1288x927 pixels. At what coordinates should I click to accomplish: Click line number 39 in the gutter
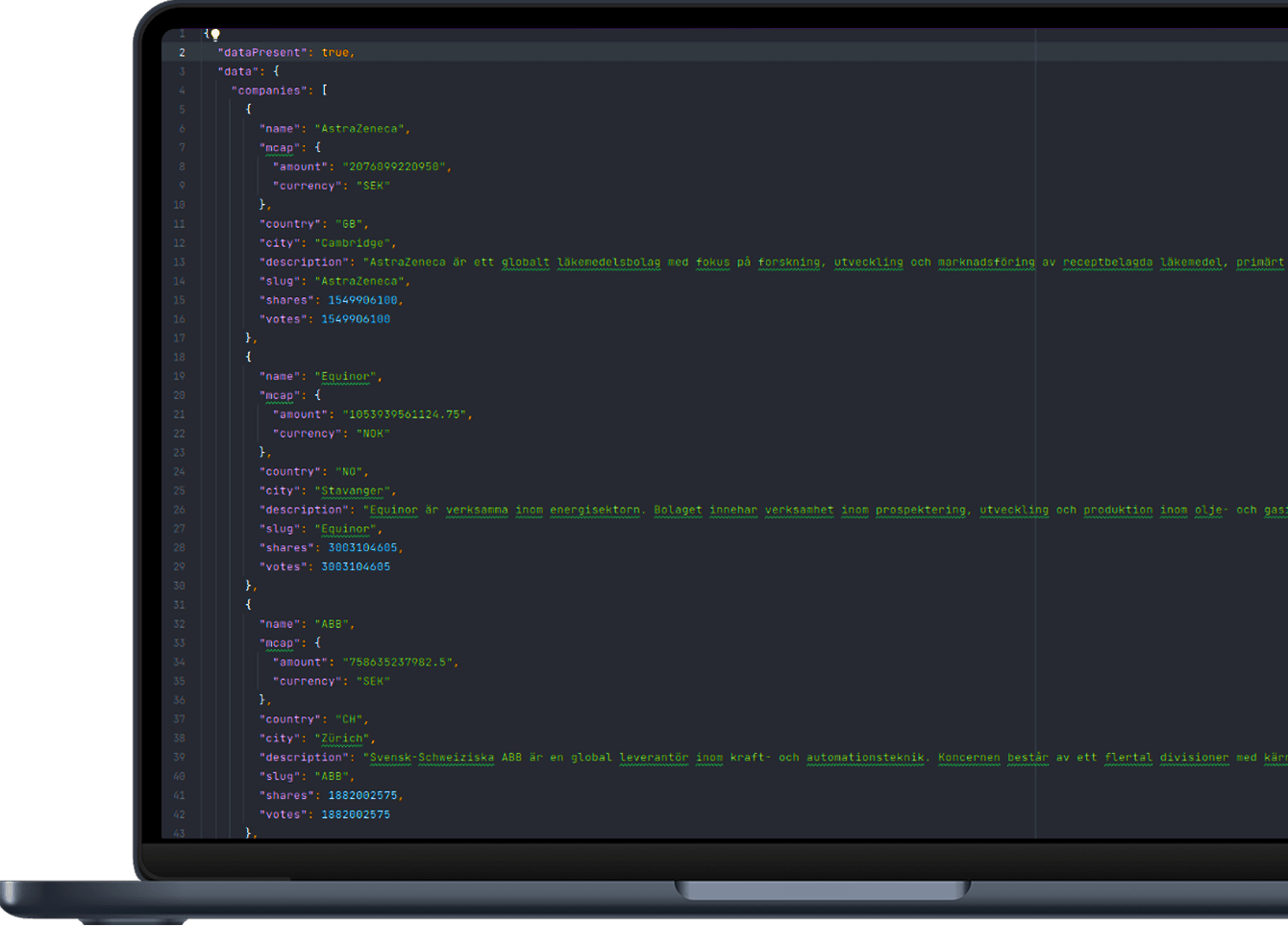(179, 758)
